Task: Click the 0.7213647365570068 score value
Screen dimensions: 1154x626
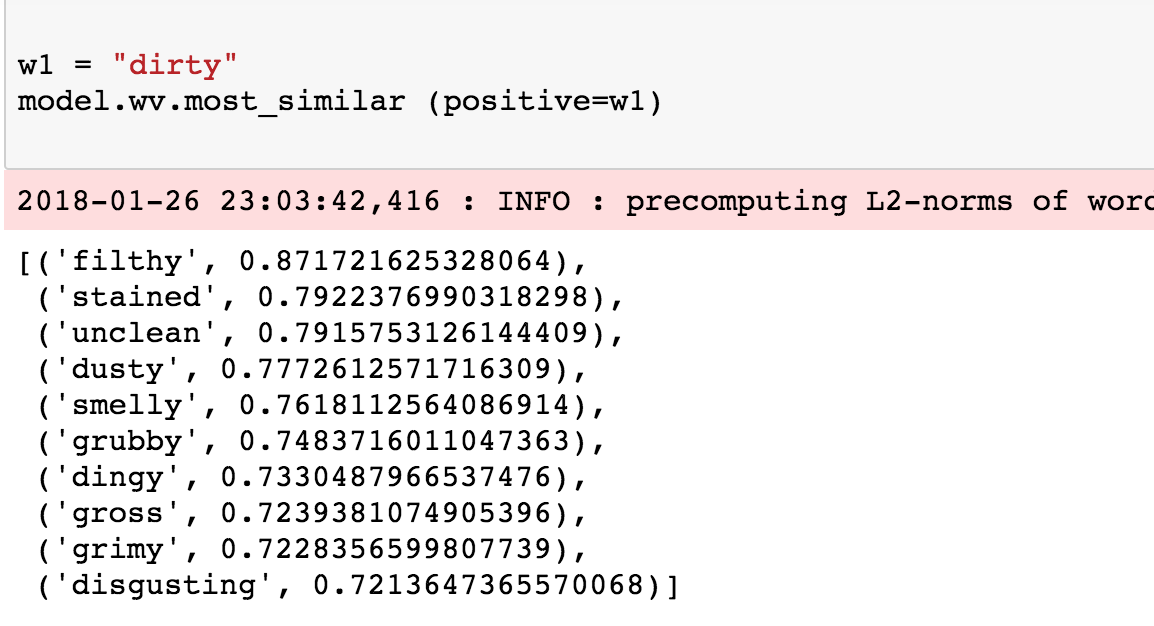Action: [478, 586]
